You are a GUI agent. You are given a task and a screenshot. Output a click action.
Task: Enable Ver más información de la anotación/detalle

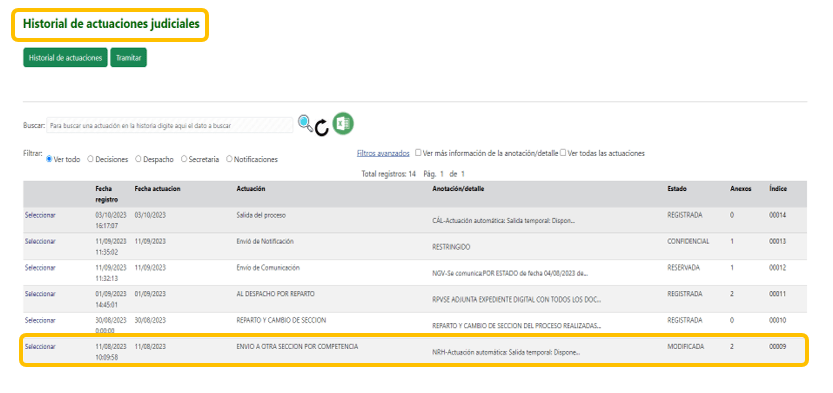click(x=418, y=152)
